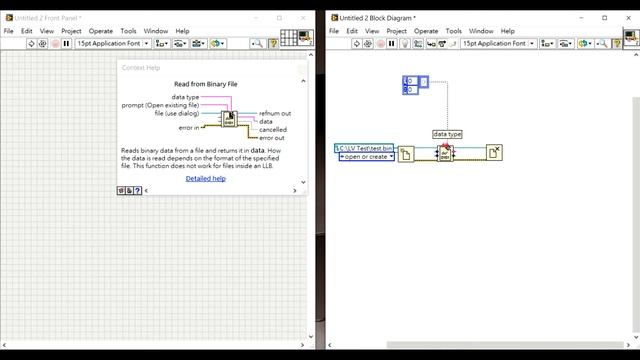Open Window menu in Block Diagram

481,31
